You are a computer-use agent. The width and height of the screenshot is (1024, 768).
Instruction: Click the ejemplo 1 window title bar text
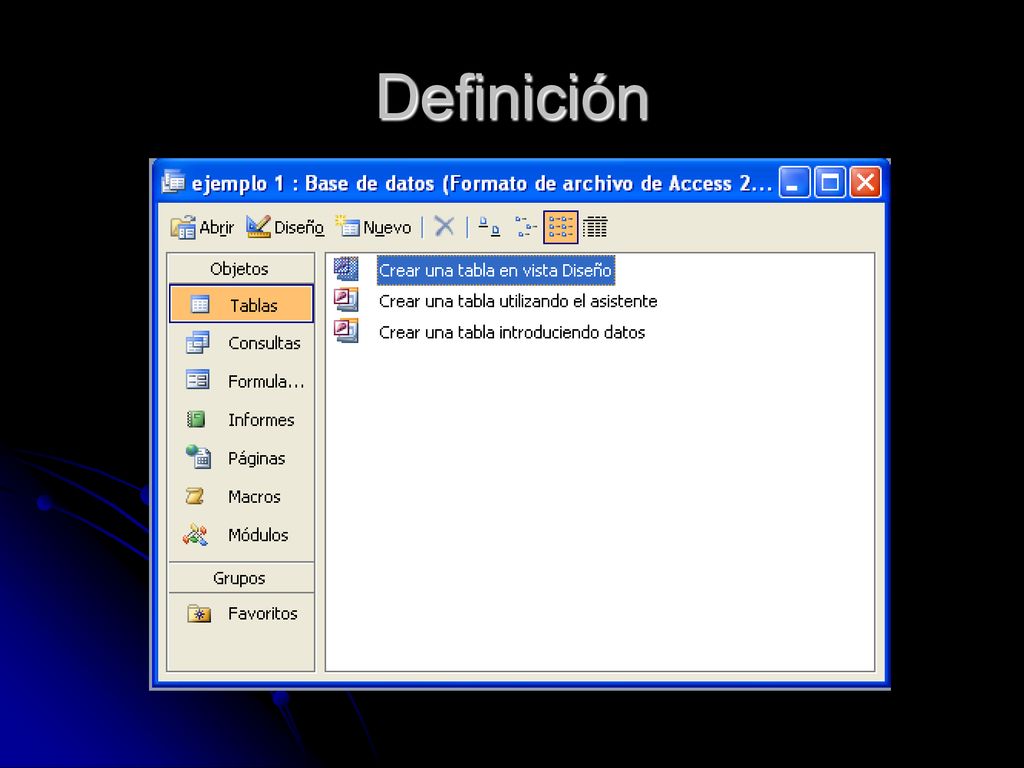point(482,184)
